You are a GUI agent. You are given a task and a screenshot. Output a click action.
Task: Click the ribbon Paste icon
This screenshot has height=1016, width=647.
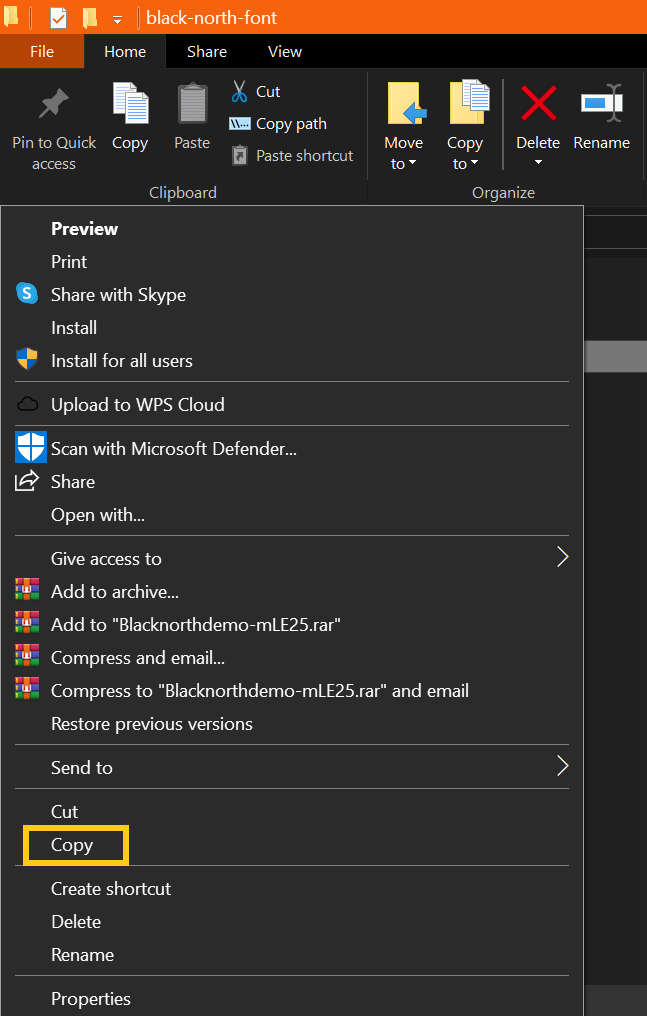point(192,104)
